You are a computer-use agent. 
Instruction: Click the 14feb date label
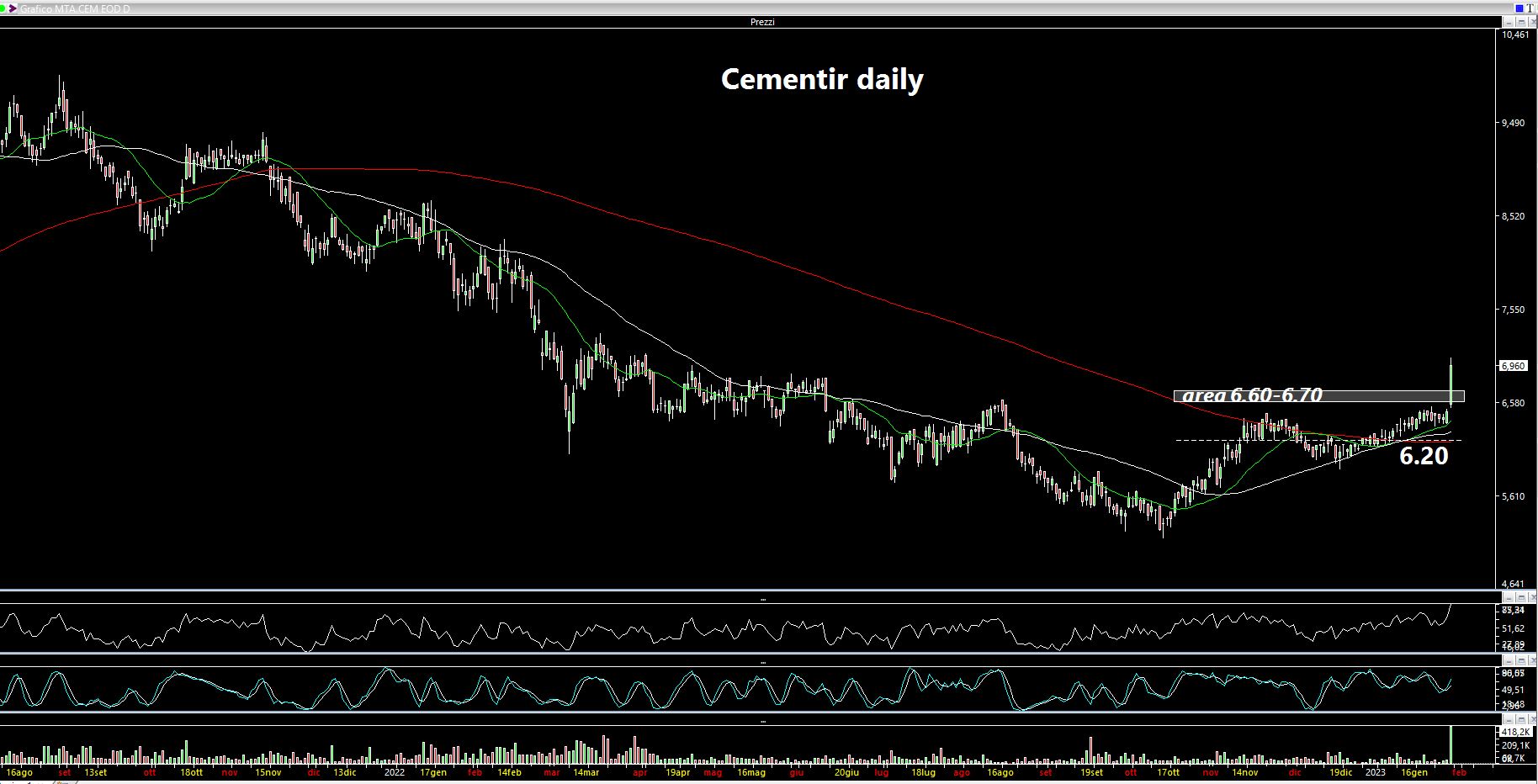(x=509, y=772)
